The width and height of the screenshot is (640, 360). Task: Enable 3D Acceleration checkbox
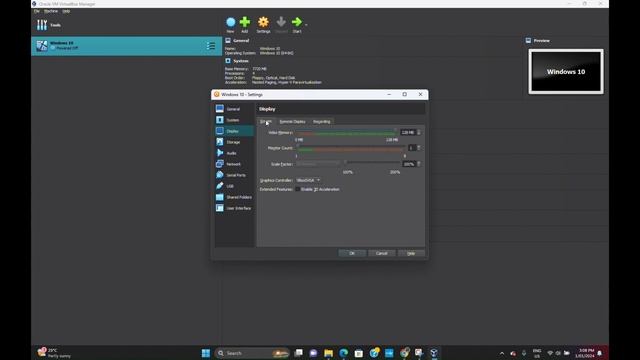click(298, 189)
